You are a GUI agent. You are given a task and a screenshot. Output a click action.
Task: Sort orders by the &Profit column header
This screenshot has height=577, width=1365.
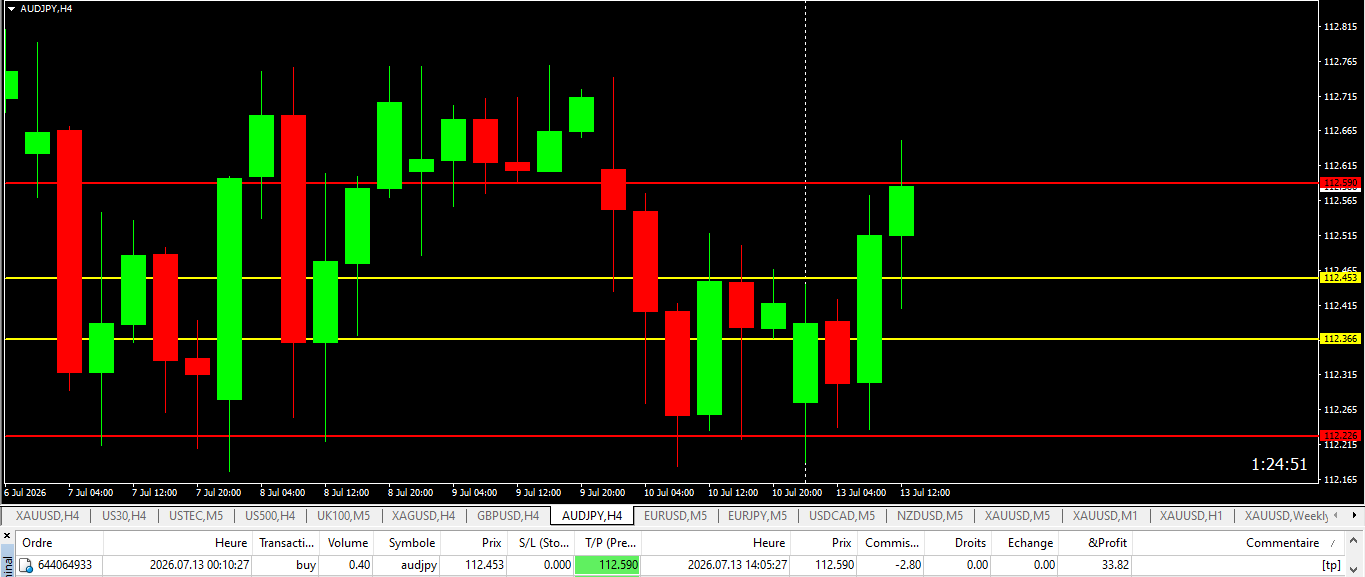click(1107, 543)
